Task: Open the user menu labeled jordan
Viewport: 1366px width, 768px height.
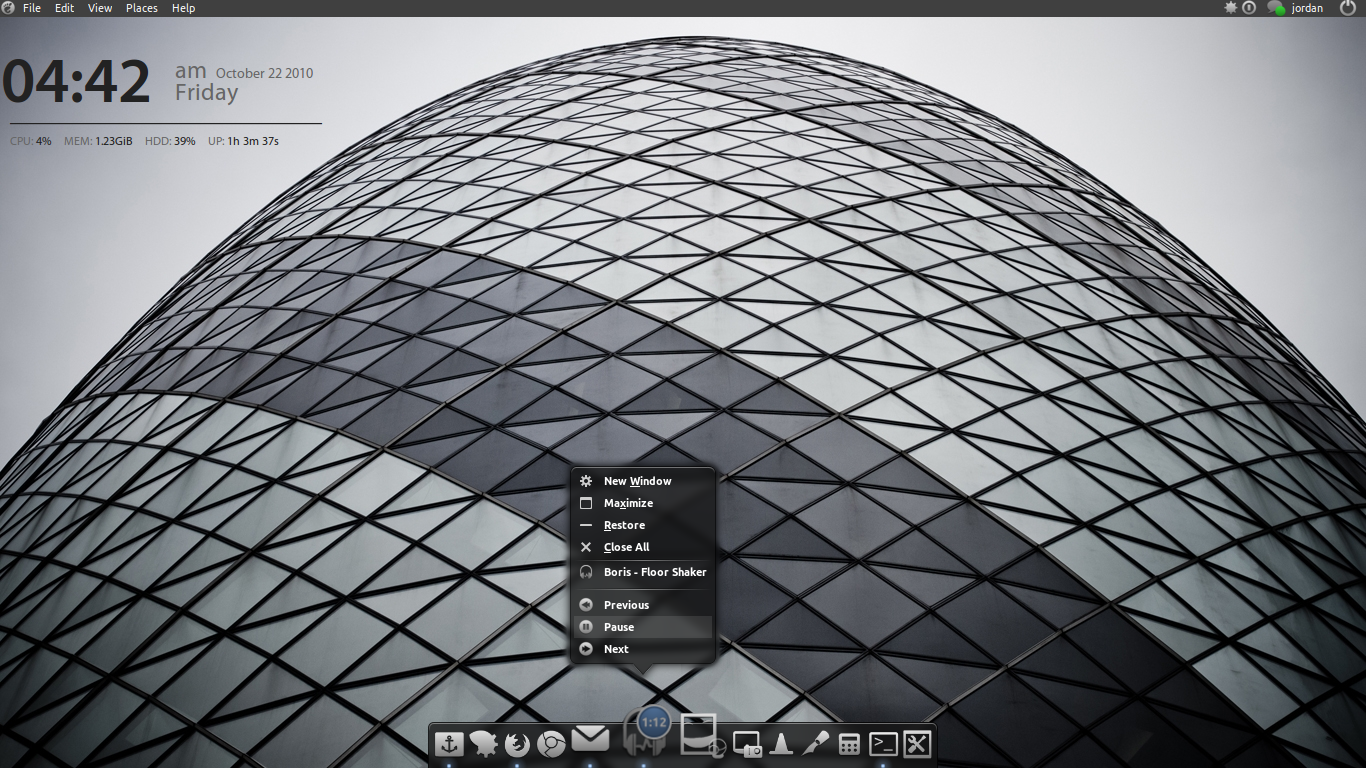Action: [x=1307, y=8]
